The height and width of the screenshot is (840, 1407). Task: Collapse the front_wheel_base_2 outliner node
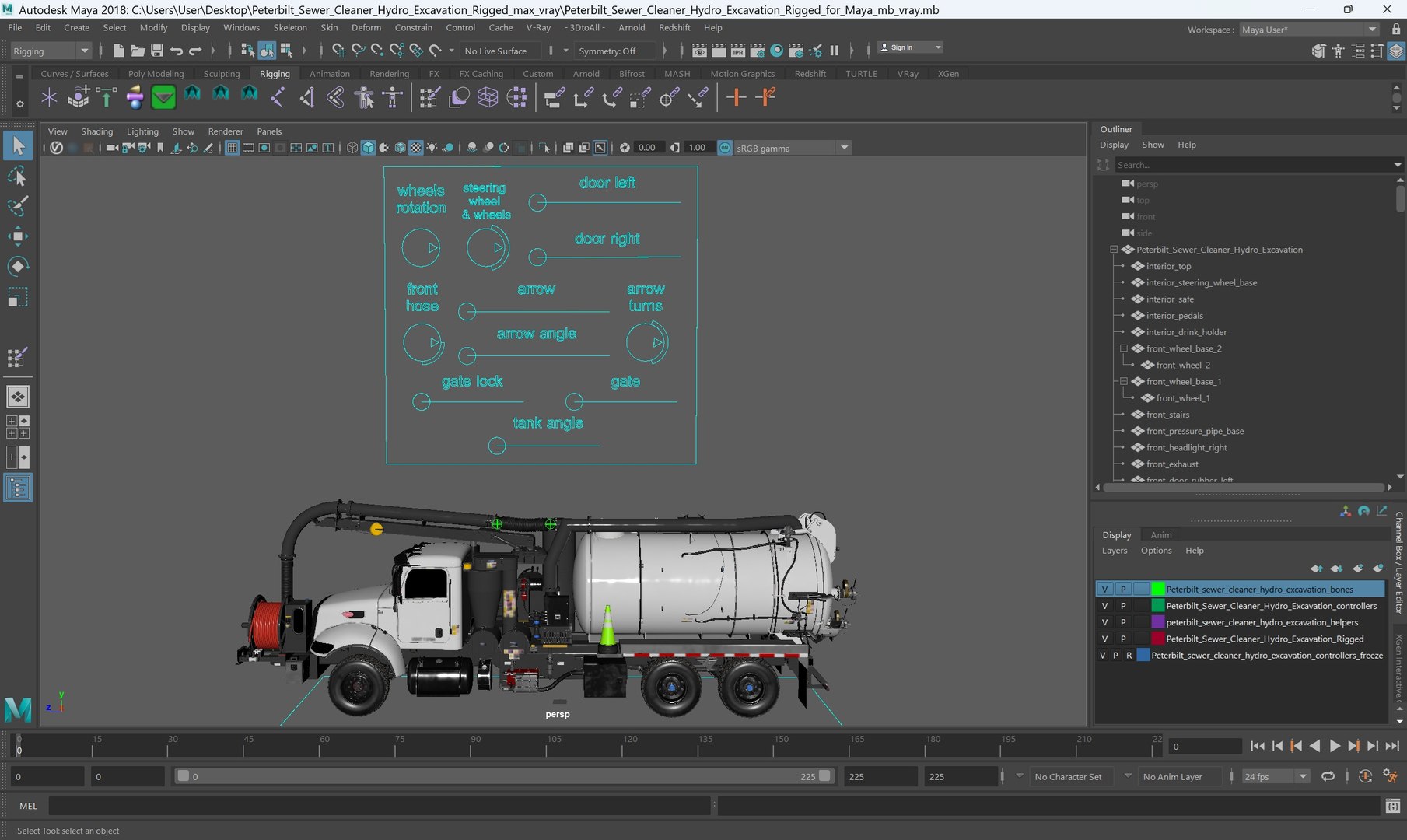coord(1124,348)
